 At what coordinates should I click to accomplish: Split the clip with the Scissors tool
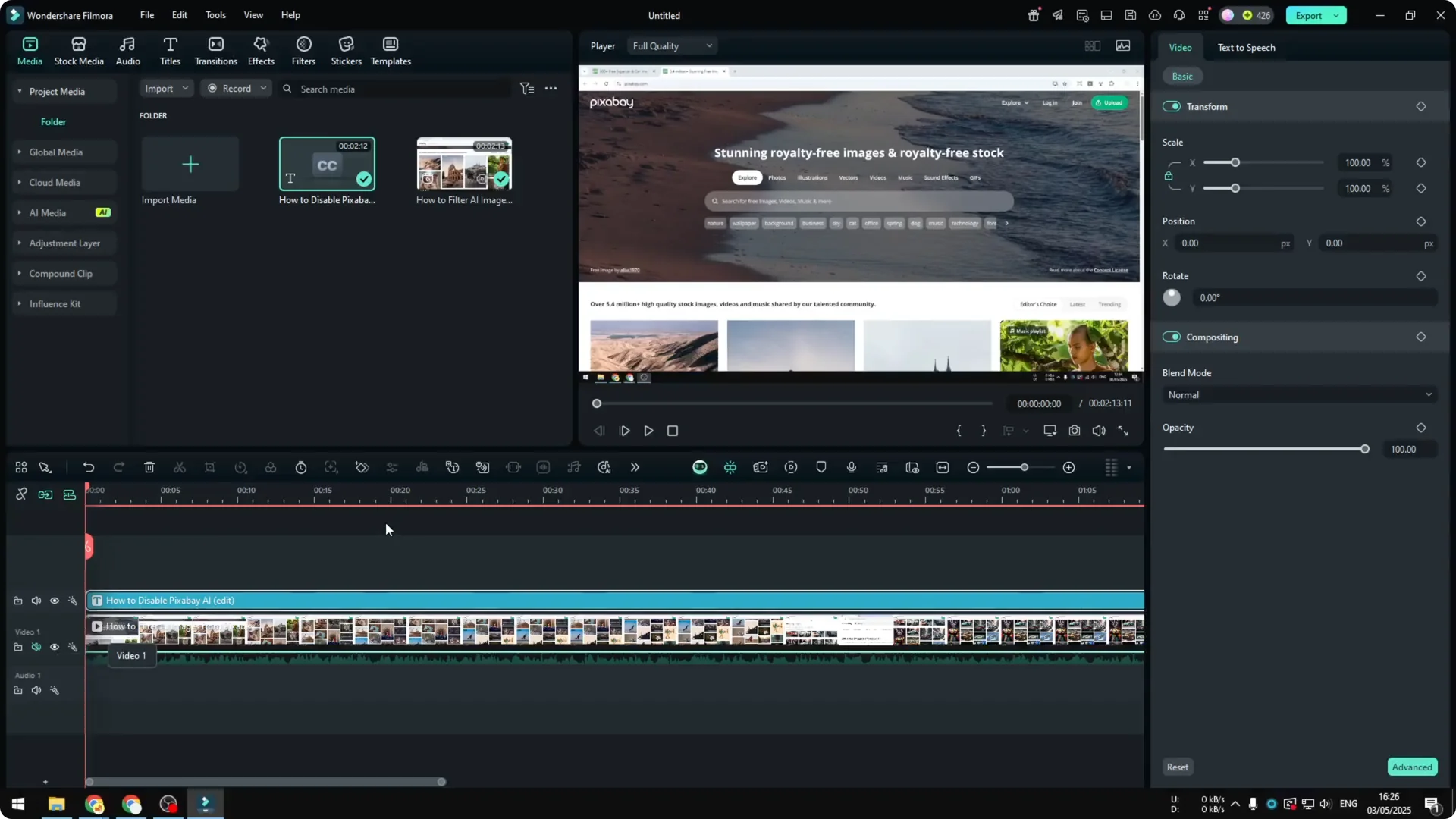180,467
